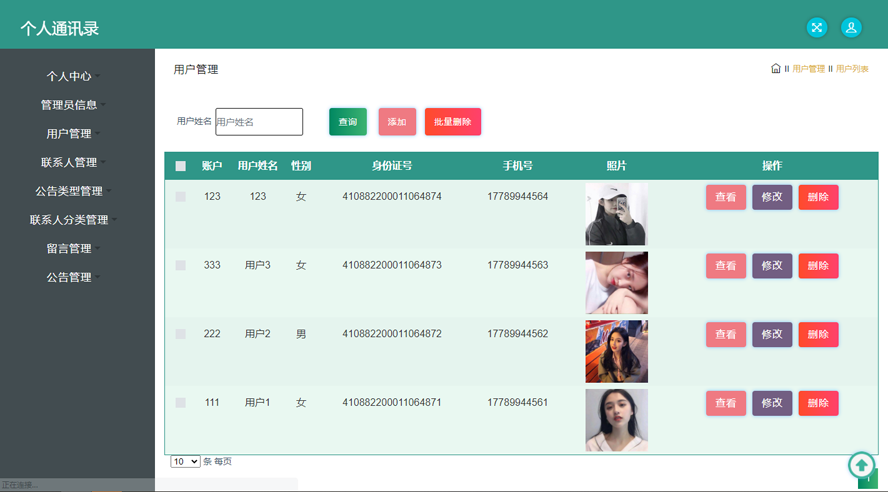Select phone number 17789944561
The width and height of the screenshot is (888, 492).
pos(518,403)
